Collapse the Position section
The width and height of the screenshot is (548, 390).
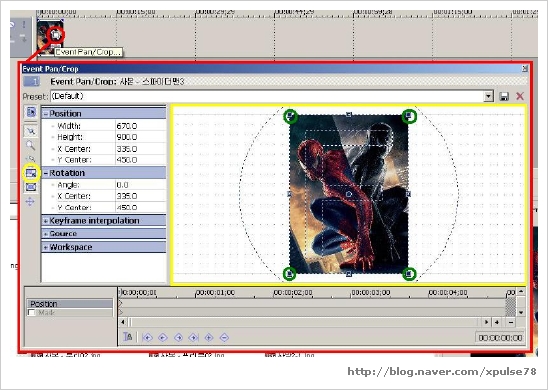(46, 114)
